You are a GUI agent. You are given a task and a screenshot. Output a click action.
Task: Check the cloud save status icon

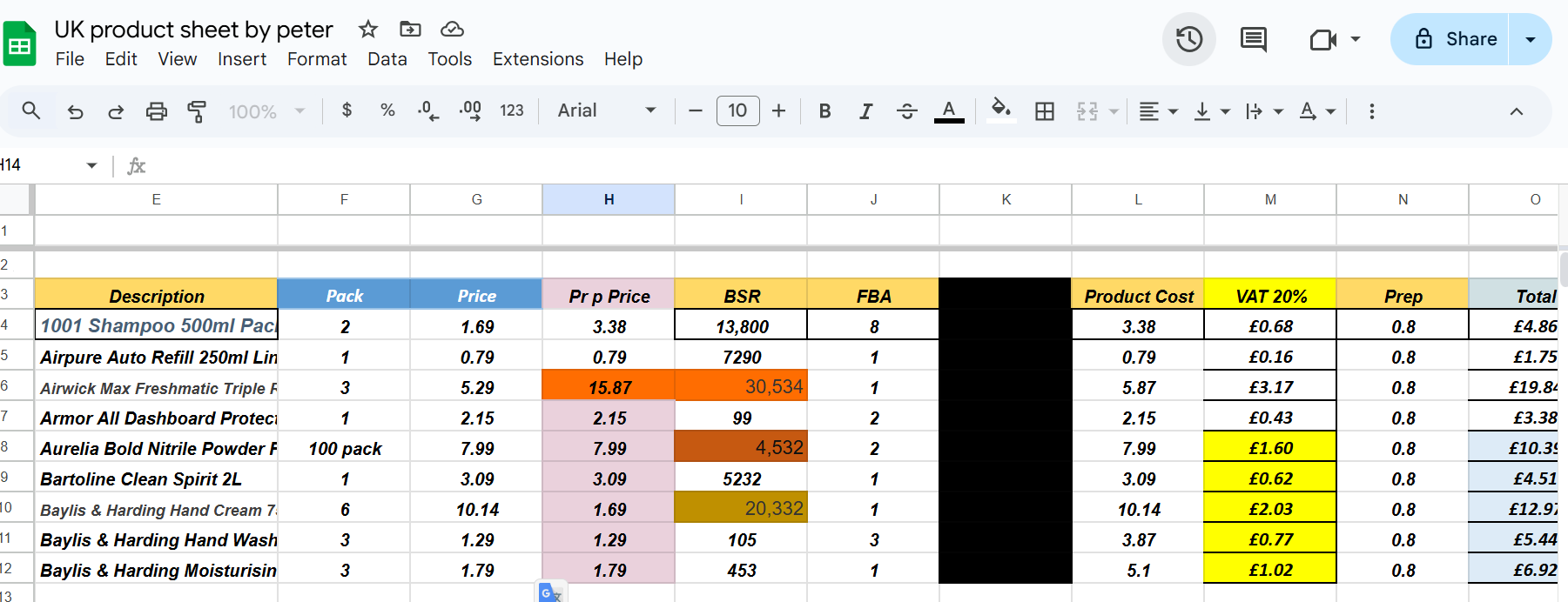click(x=452, y=30)
